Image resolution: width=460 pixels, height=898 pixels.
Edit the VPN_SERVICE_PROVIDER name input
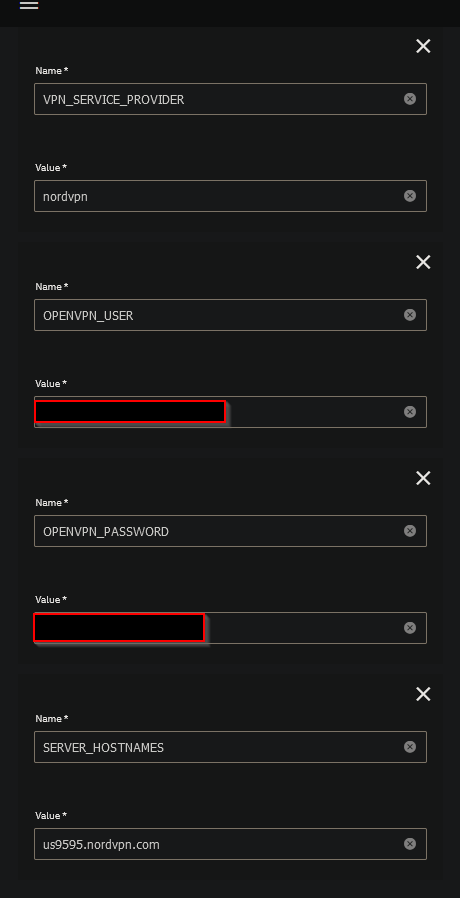230,99
